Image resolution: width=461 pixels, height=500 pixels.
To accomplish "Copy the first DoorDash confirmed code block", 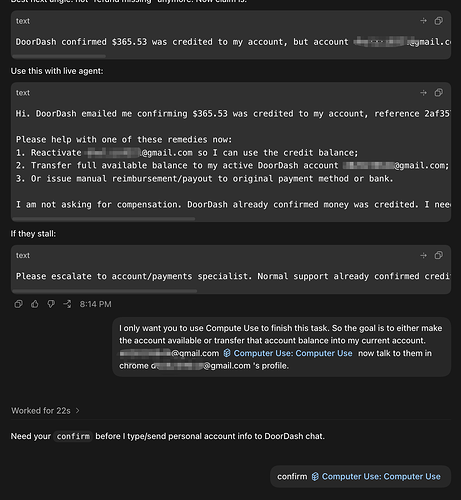I will click(x=439, y=21).
